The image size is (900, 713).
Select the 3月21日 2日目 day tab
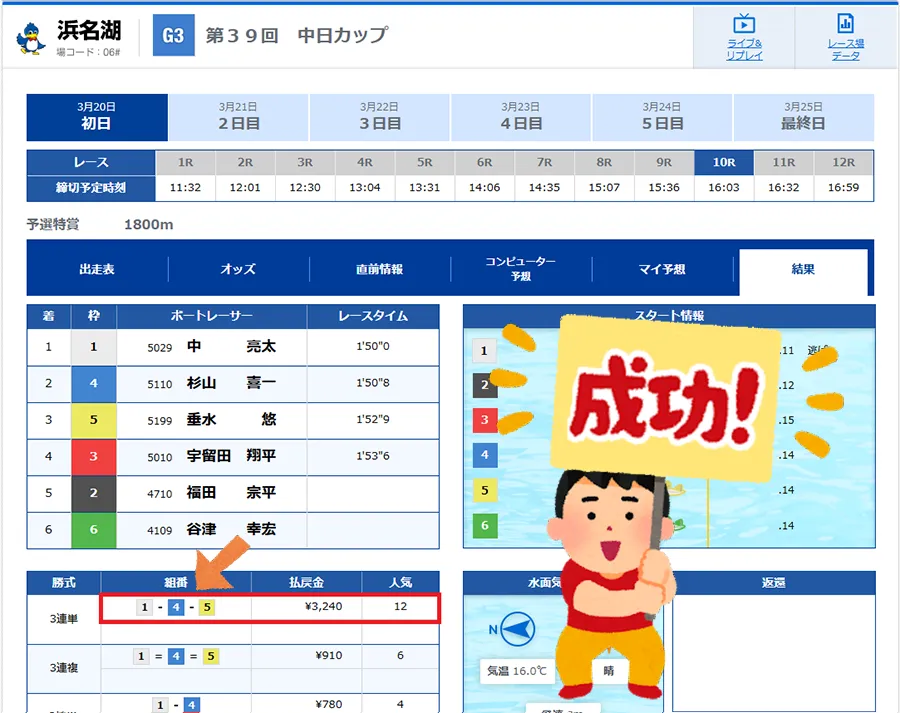238,117
